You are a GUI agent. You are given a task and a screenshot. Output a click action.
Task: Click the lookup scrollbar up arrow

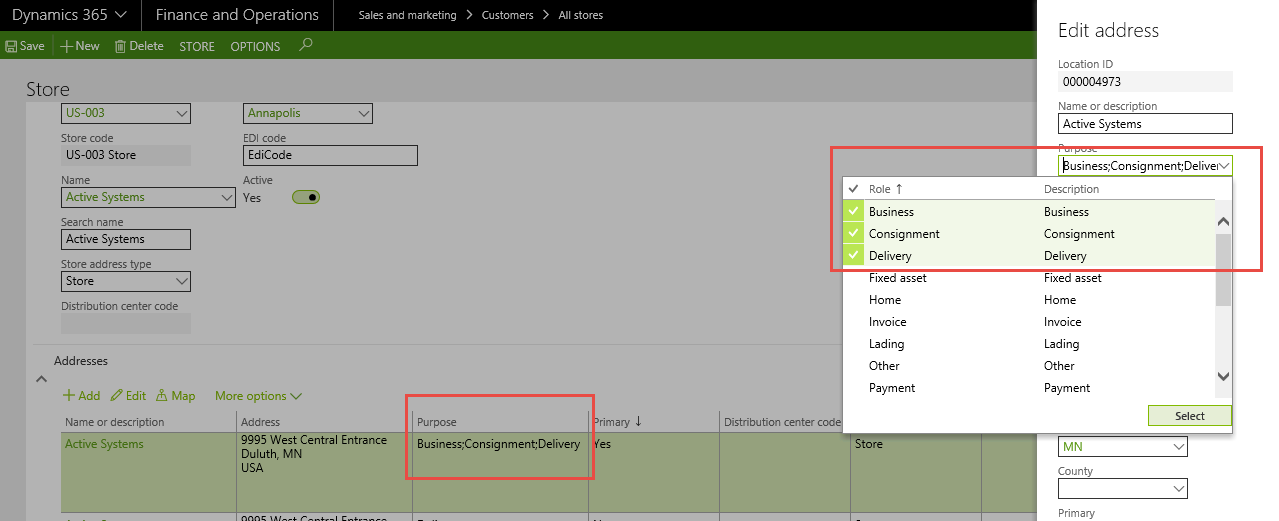pyautogui.click(x=1223, y=220)
